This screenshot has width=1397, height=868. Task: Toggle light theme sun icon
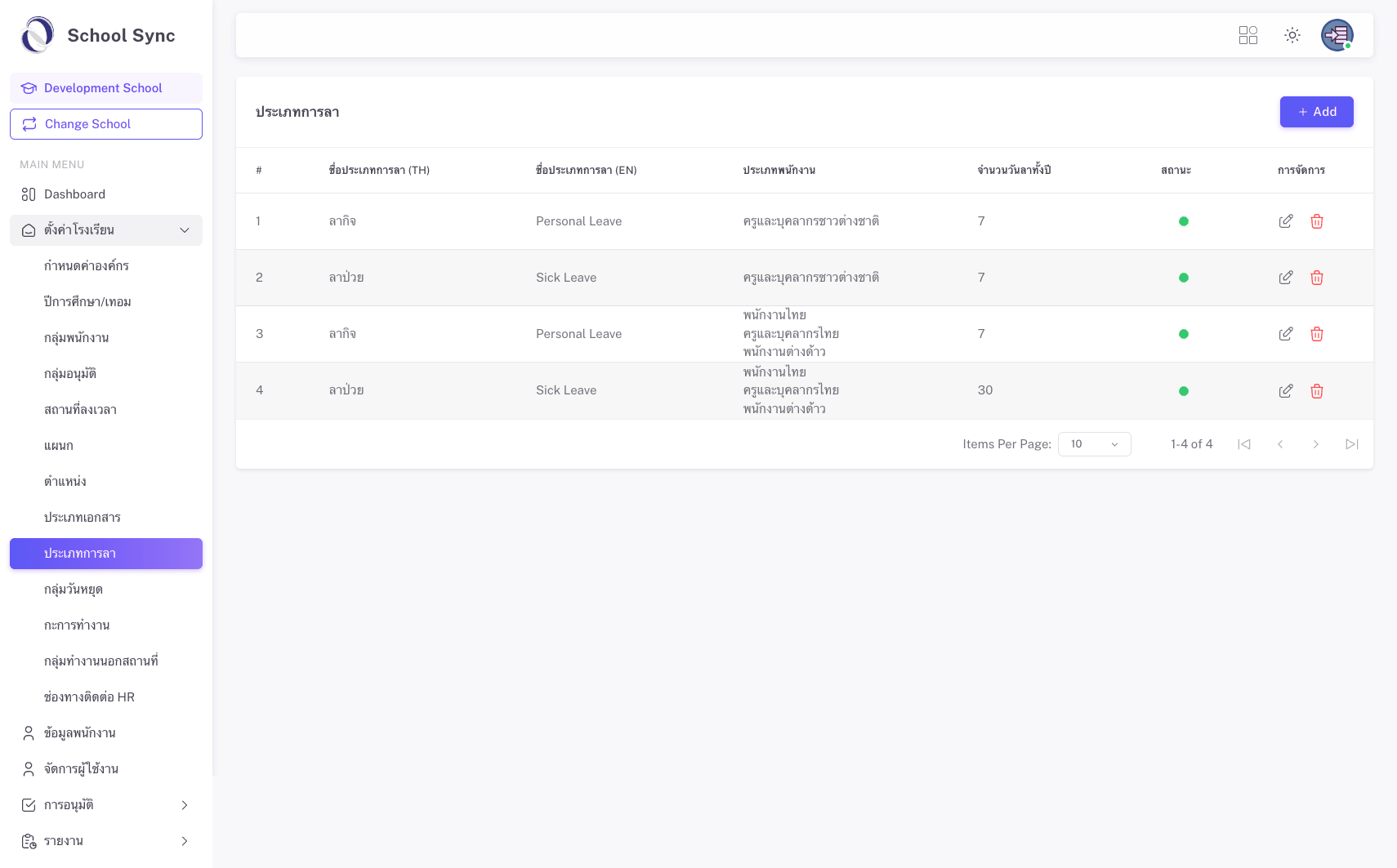[1292, 35]
